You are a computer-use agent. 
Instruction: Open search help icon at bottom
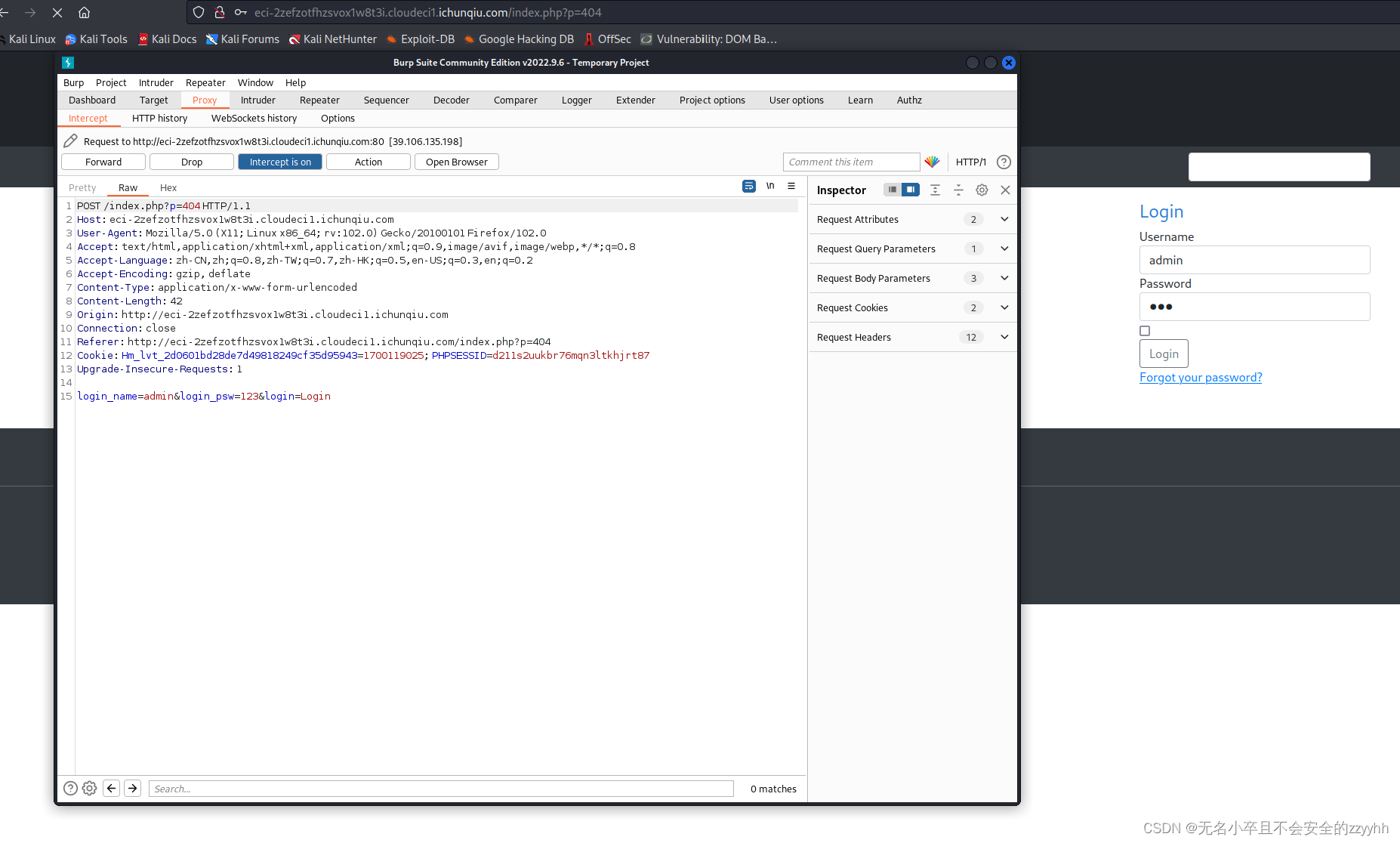(x=70, y=788)
